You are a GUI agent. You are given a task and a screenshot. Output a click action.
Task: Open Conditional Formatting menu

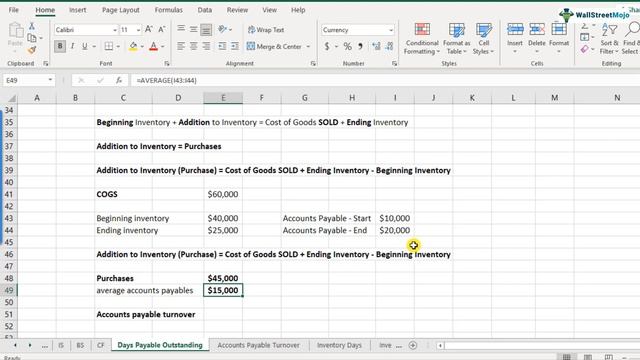point(422,39)
